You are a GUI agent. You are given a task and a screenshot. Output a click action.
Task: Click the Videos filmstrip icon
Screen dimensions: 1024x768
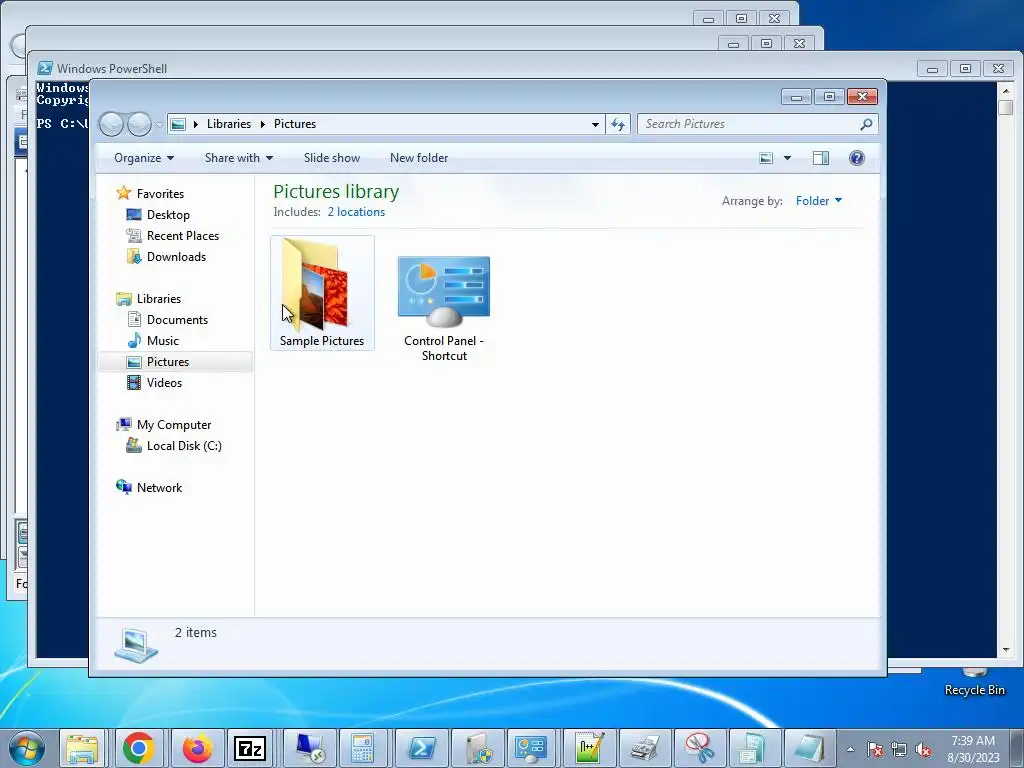[134, 383]
